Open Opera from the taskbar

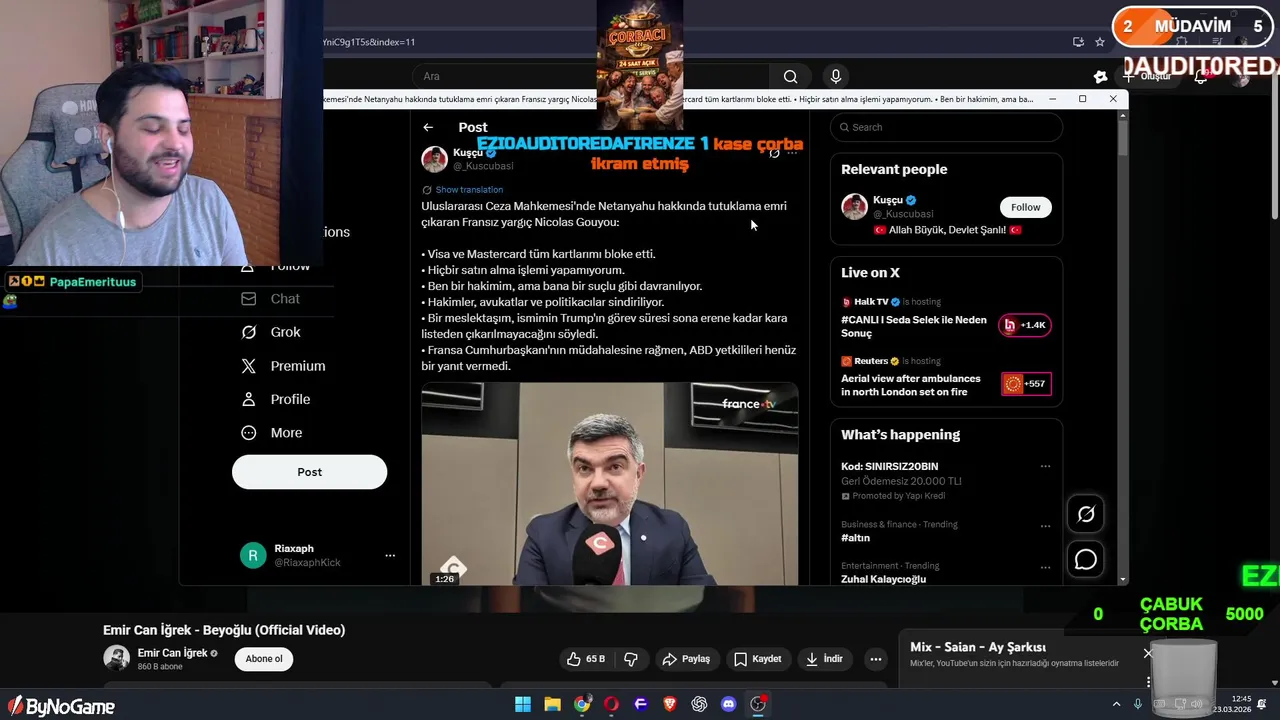tap(611, 704)
